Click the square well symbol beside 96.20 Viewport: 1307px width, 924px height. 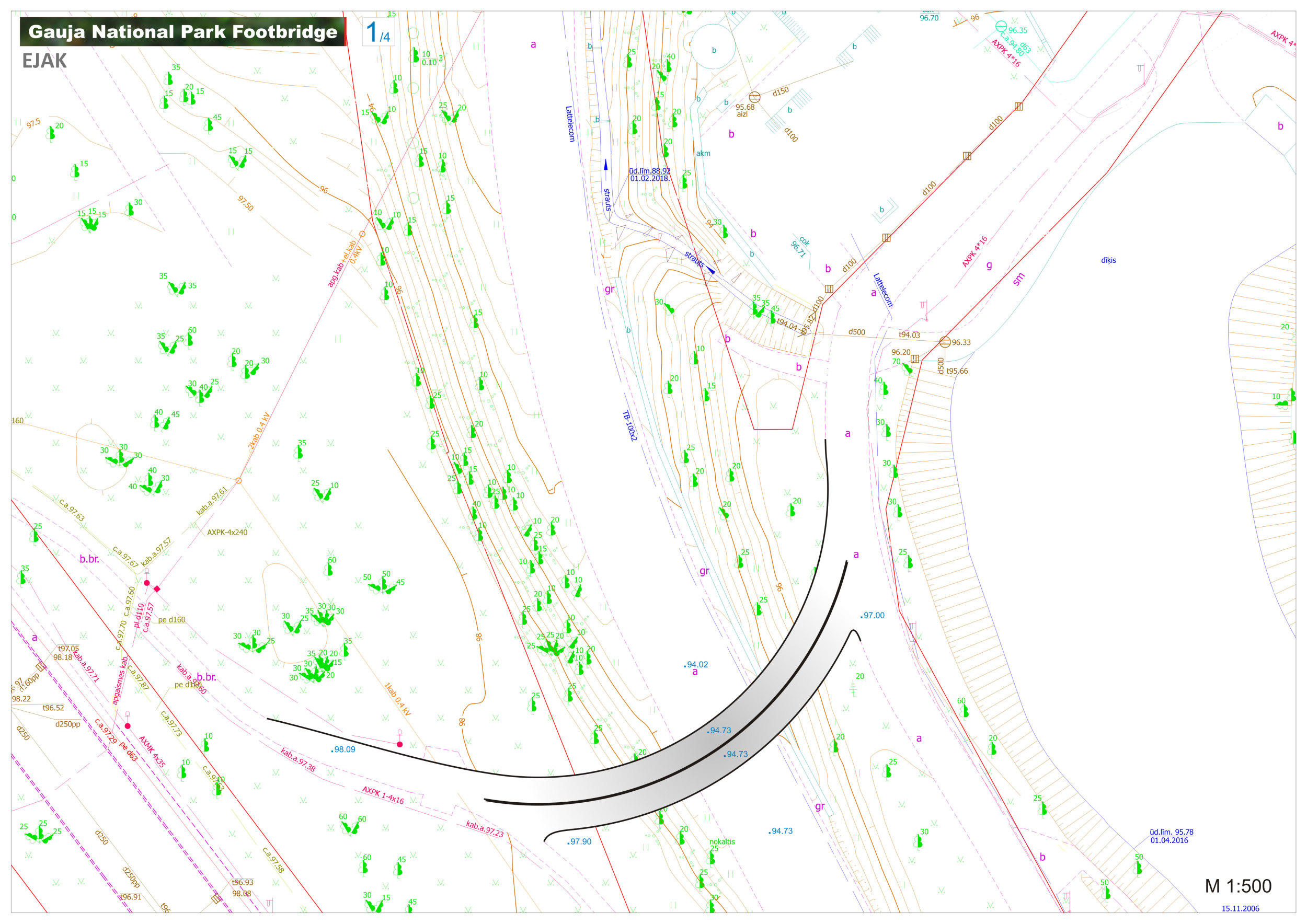point(914,359)
